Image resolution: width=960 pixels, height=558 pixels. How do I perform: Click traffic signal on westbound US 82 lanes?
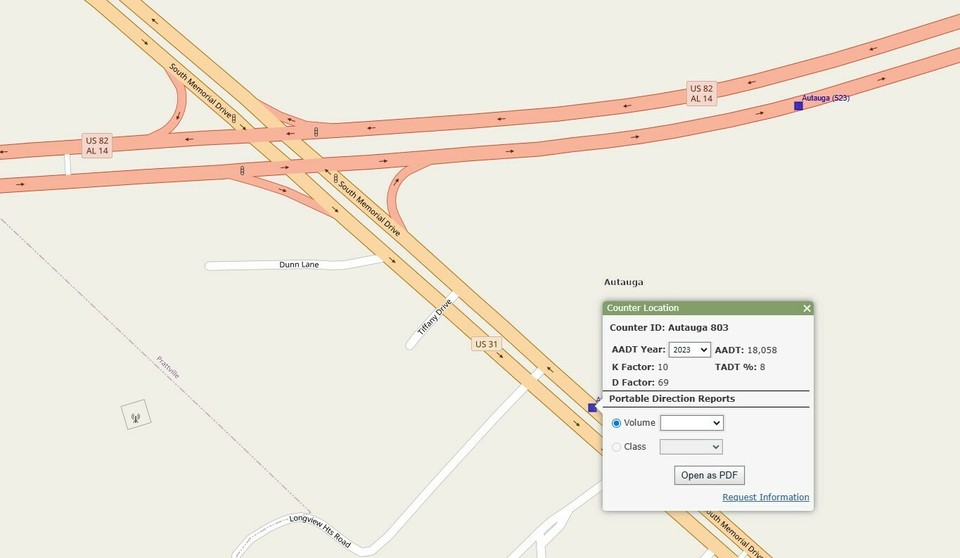click(316, 131)
